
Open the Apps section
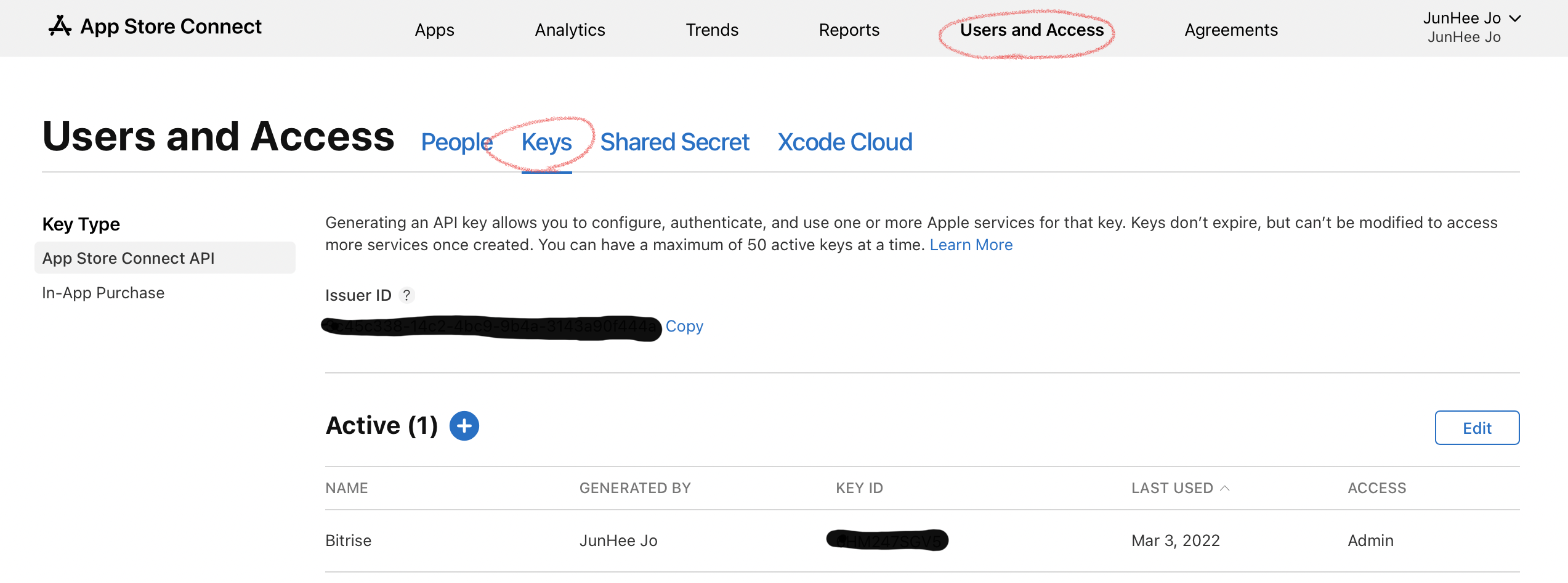point(434,30)
